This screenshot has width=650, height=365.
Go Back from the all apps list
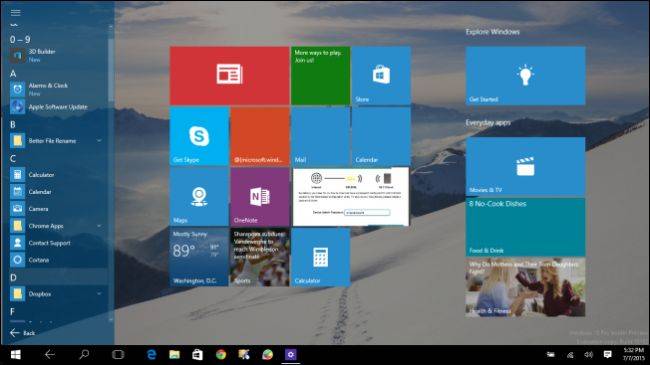(x=23, y=333)
